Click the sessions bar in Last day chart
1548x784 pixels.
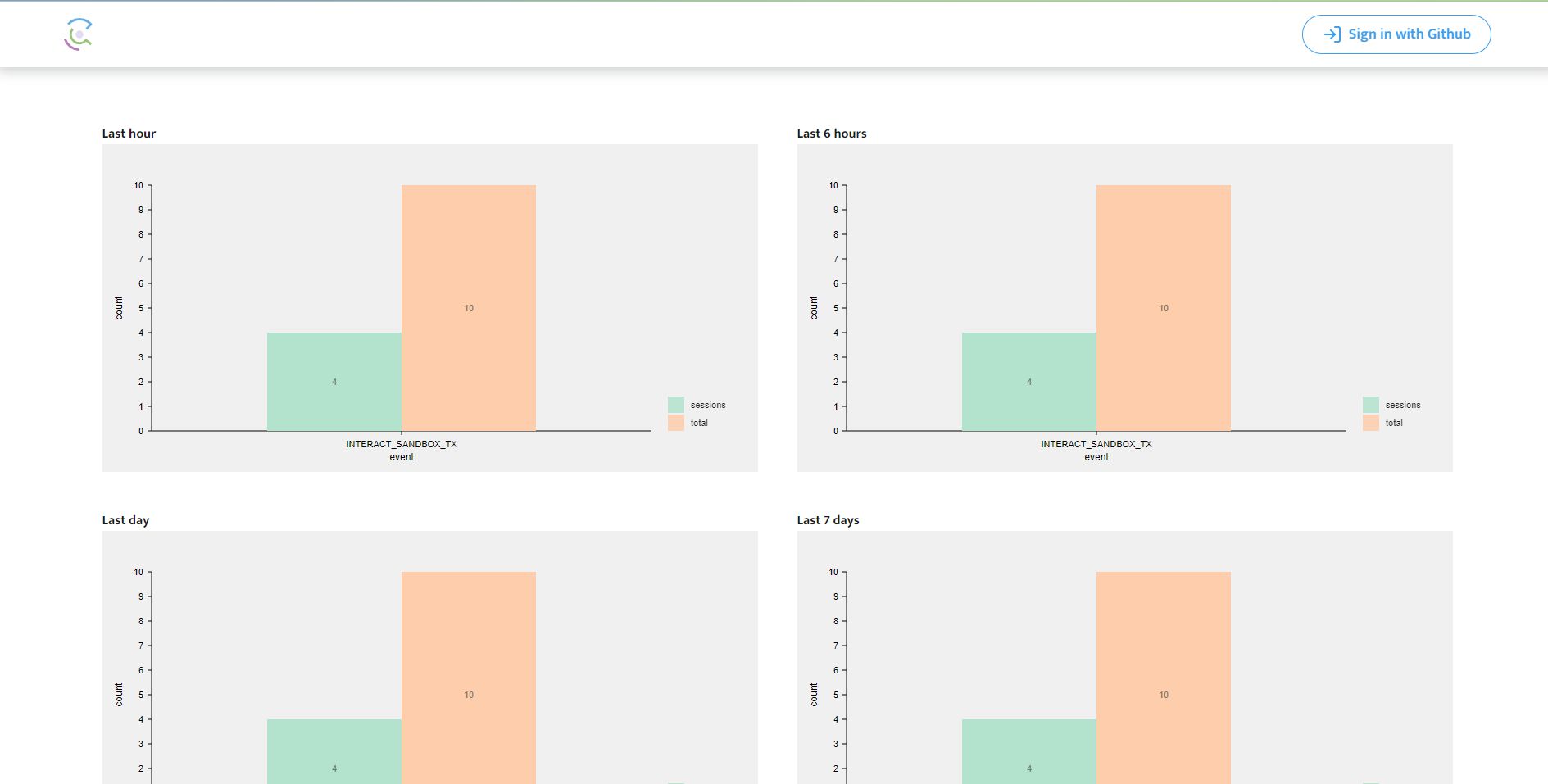coord(334,752)
